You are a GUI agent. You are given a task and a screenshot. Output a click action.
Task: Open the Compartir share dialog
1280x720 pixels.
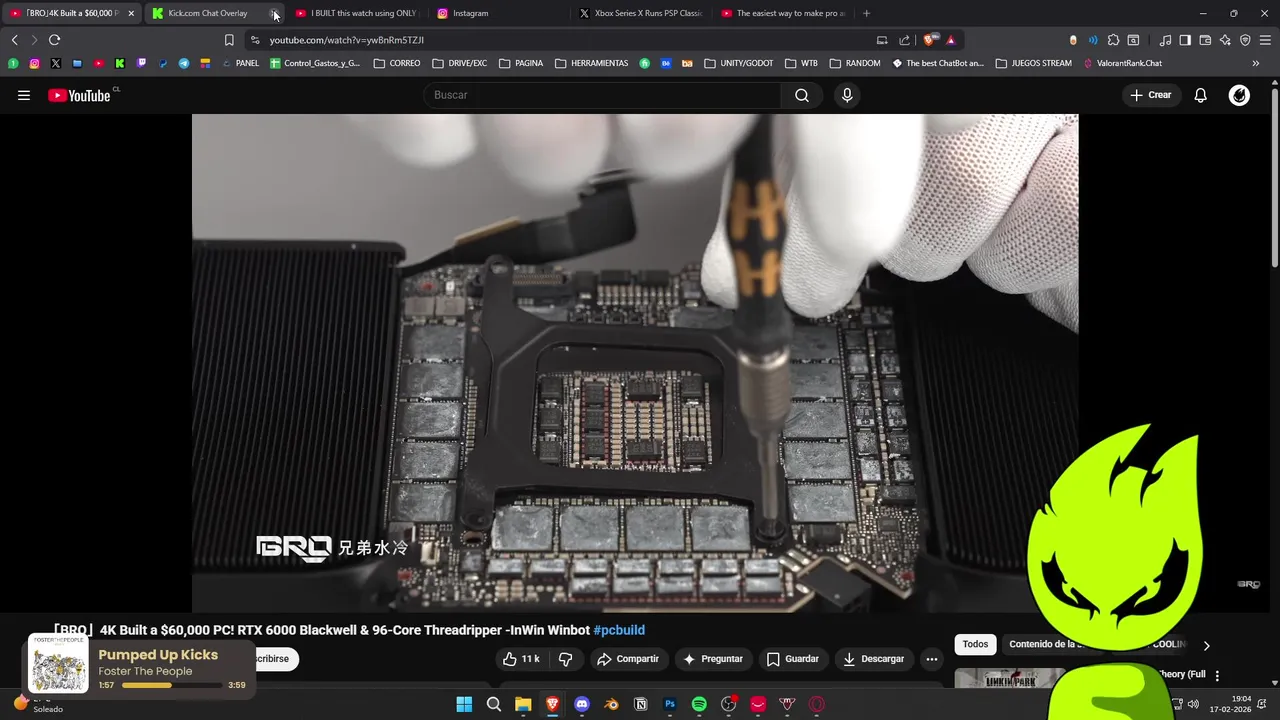pos(627,659)
